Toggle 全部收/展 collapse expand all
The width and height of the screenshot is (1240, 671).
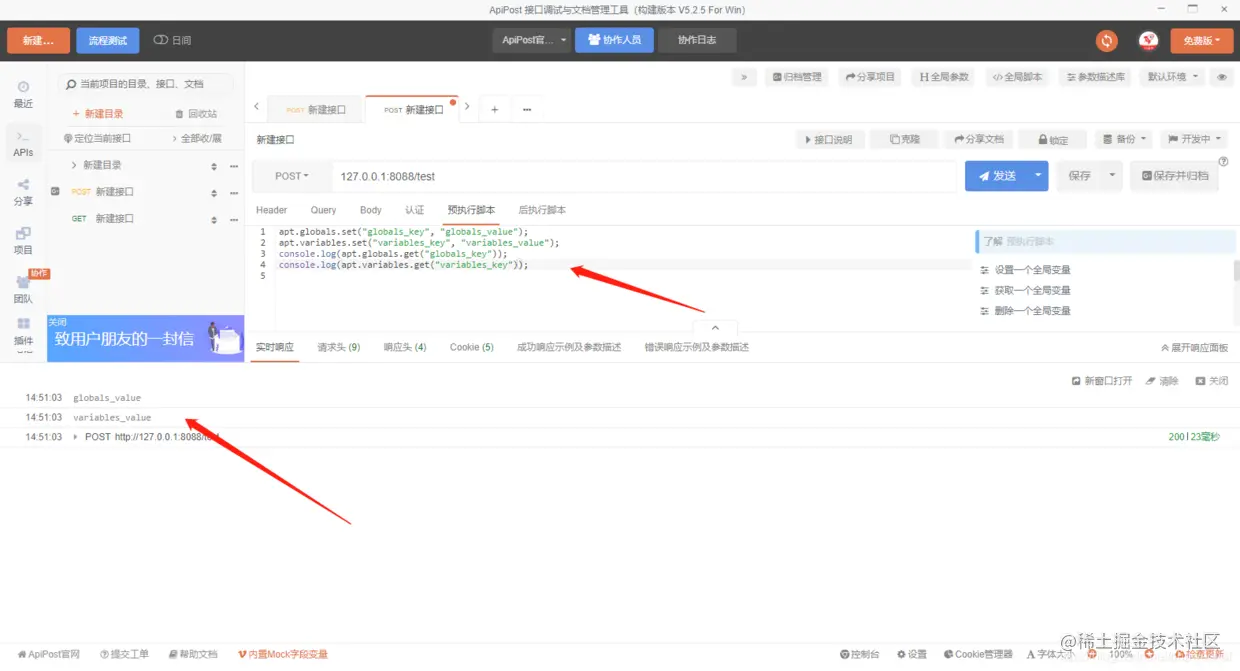197,138
